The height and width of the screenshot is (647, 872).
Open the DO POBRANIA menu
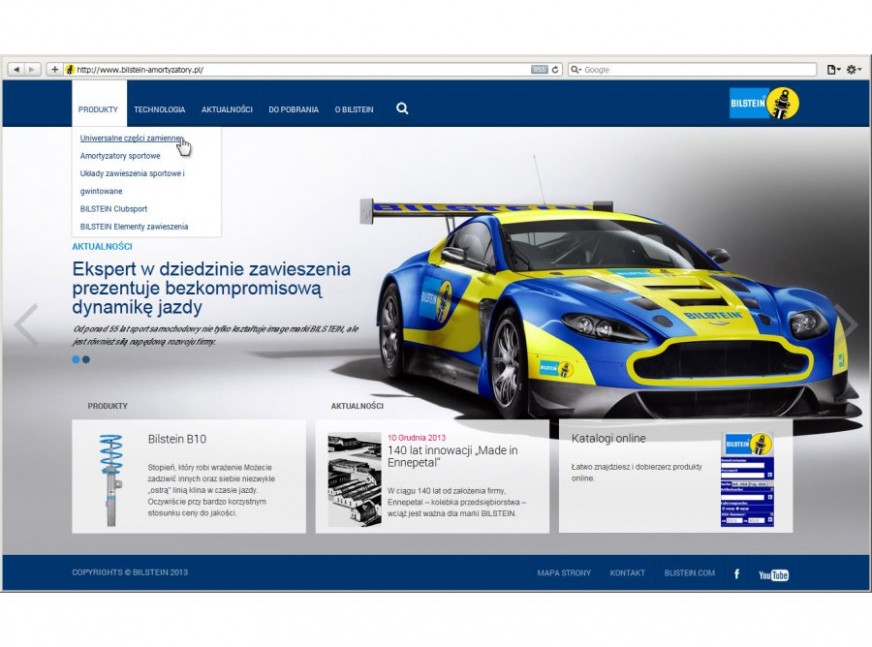294,110
